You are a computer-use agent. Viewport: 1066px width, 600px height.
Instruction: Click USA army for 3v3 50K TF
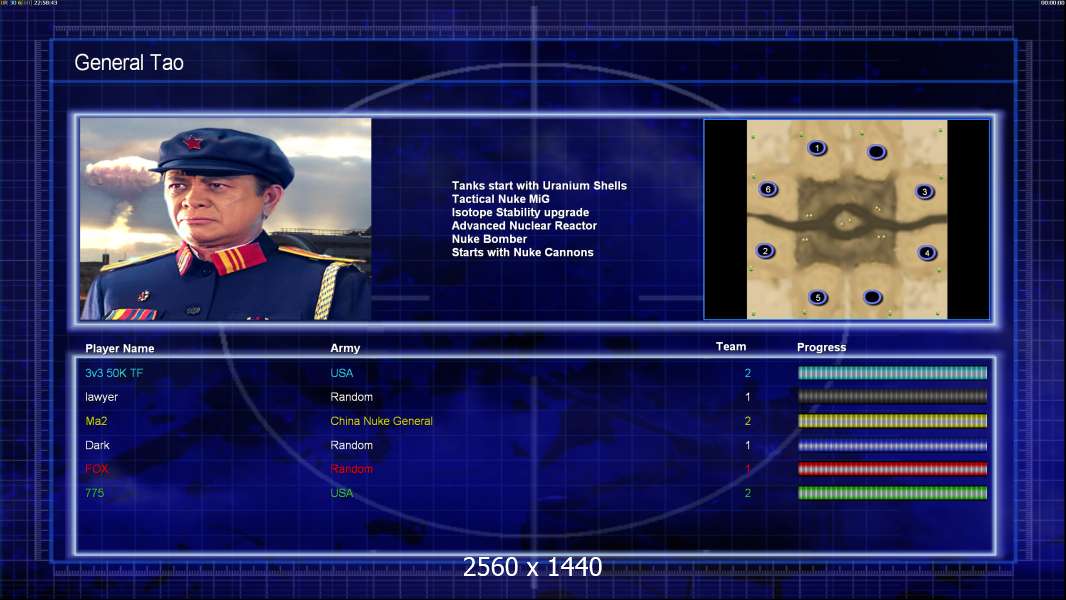[x=342, y=373]
